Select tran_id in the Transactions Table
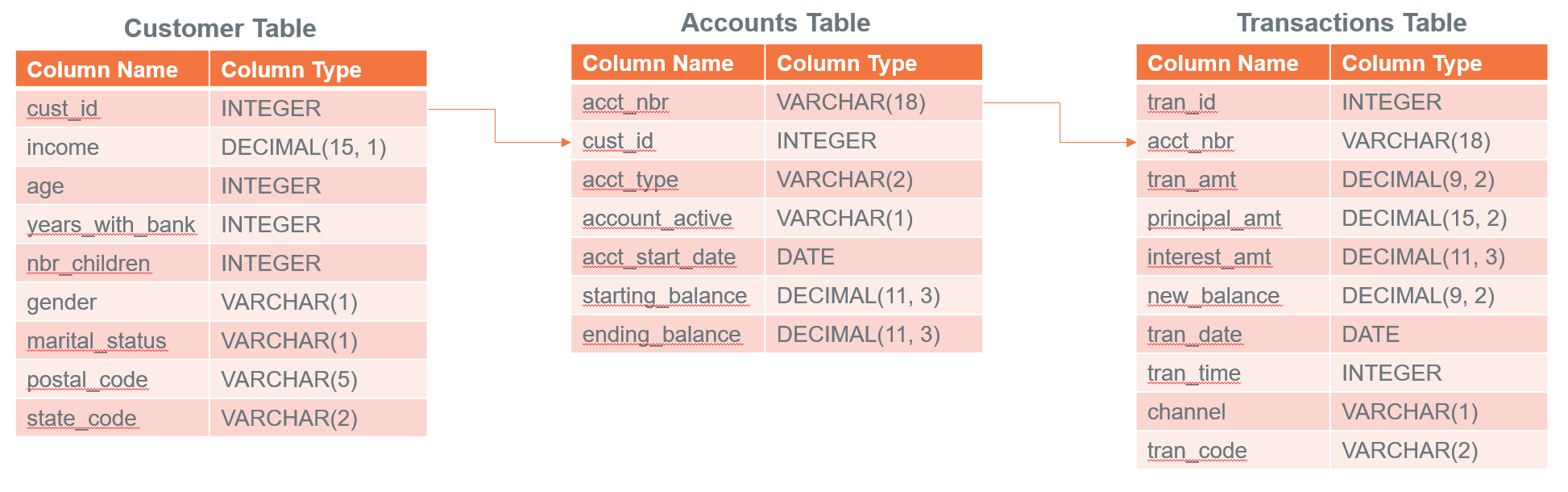 pyautogui.click(x=1181, y=102)
